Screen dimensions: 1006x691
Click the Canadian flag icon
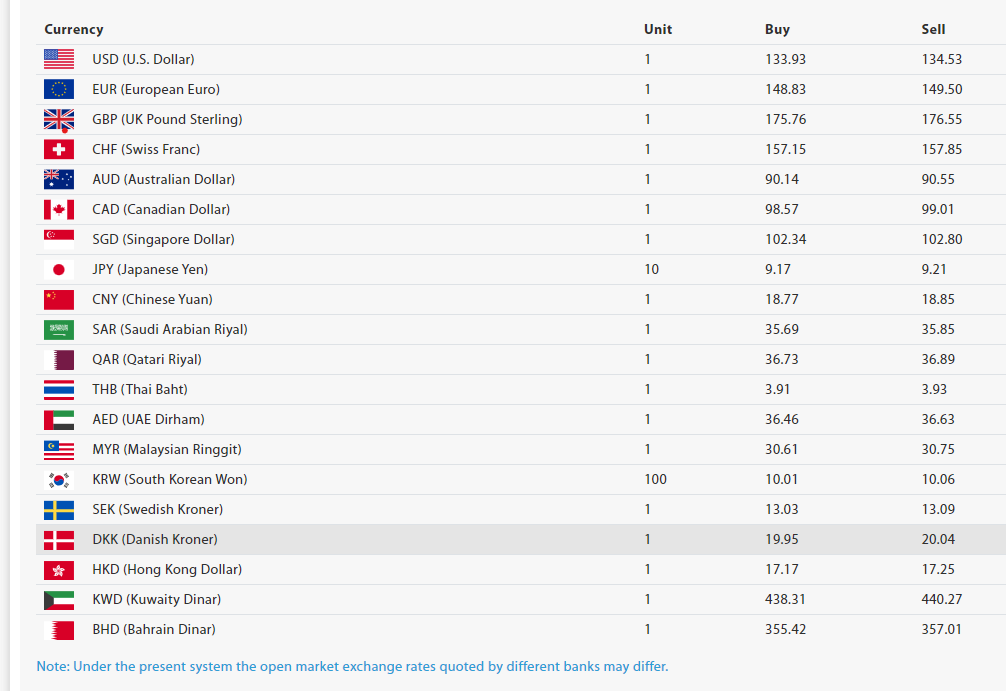pos(59,209)
